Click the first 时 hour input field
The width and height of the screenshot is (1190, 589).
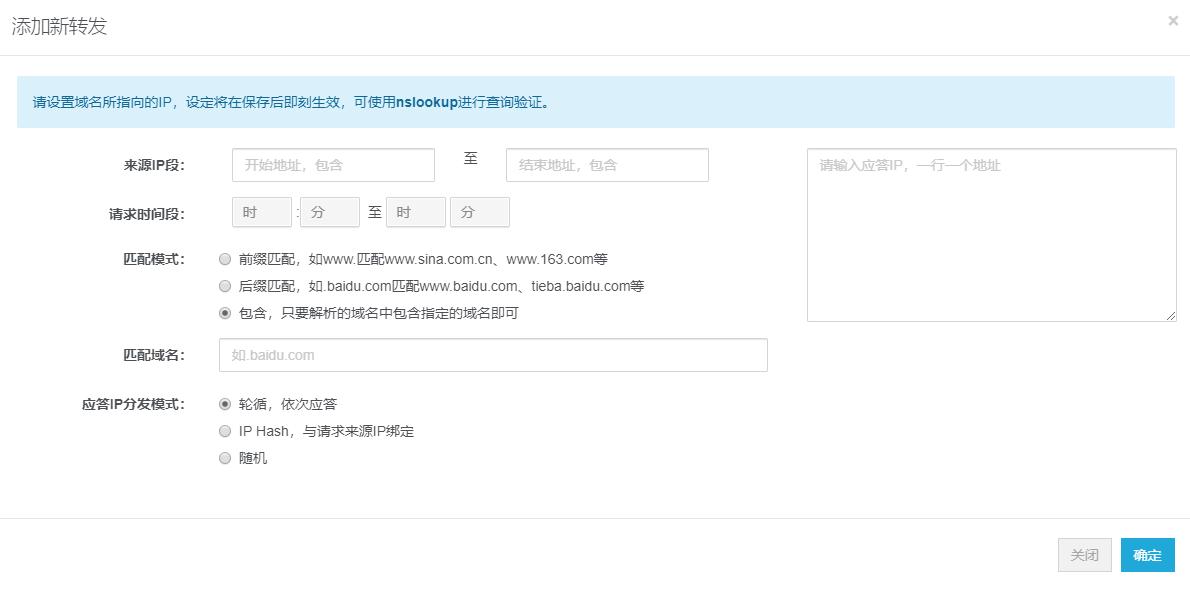(x=261, y=211)
